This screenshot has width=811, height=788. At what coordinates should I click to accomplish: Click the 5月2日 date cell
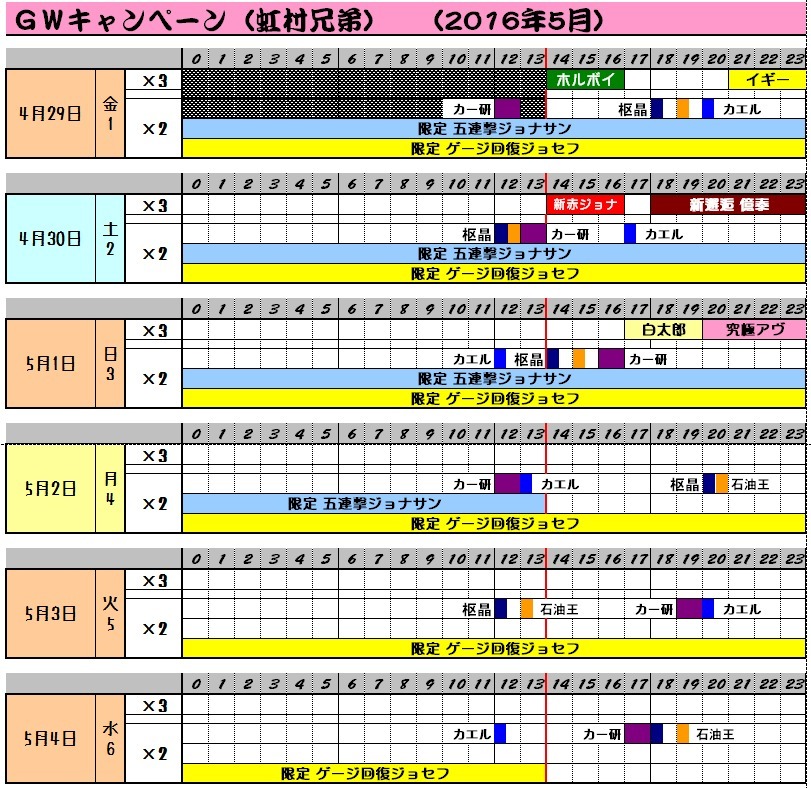(x=50, y=488)
